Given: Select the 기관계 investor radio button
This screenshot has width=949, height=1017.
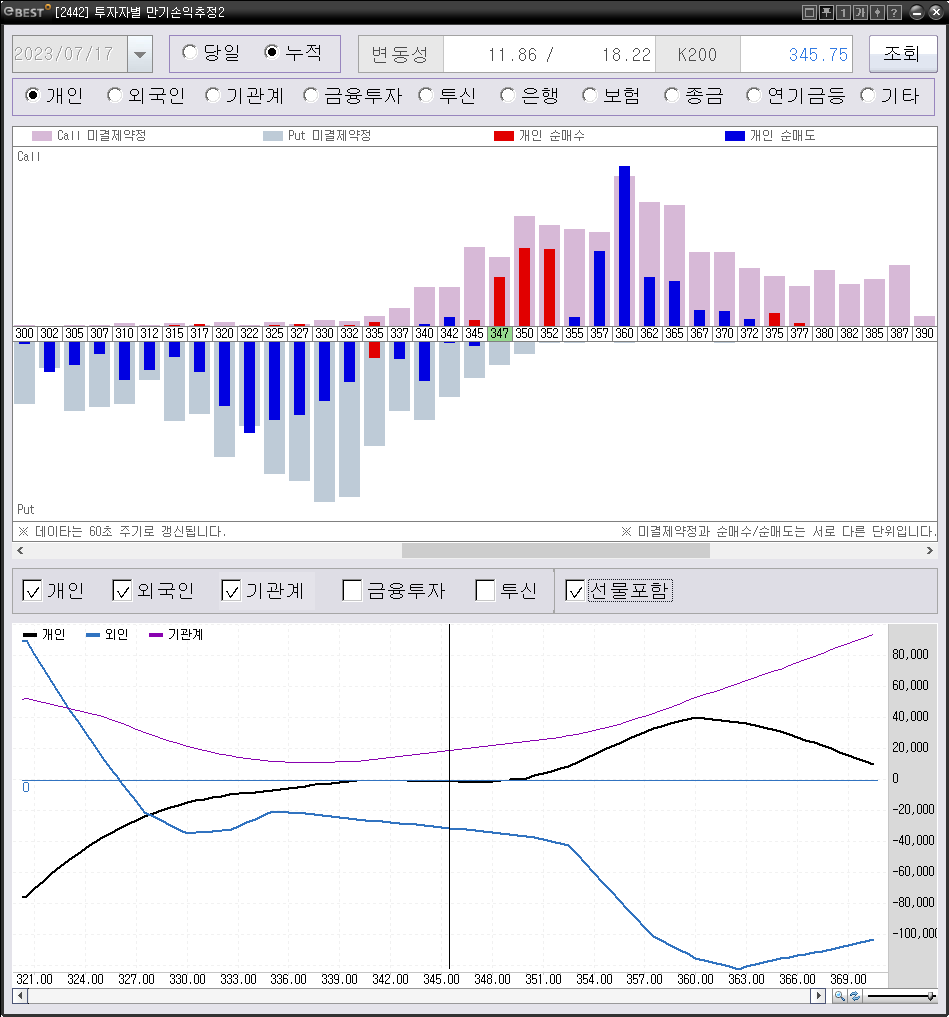Looking at the screenshot, I should pyautogui.click(x=213, y=95).
